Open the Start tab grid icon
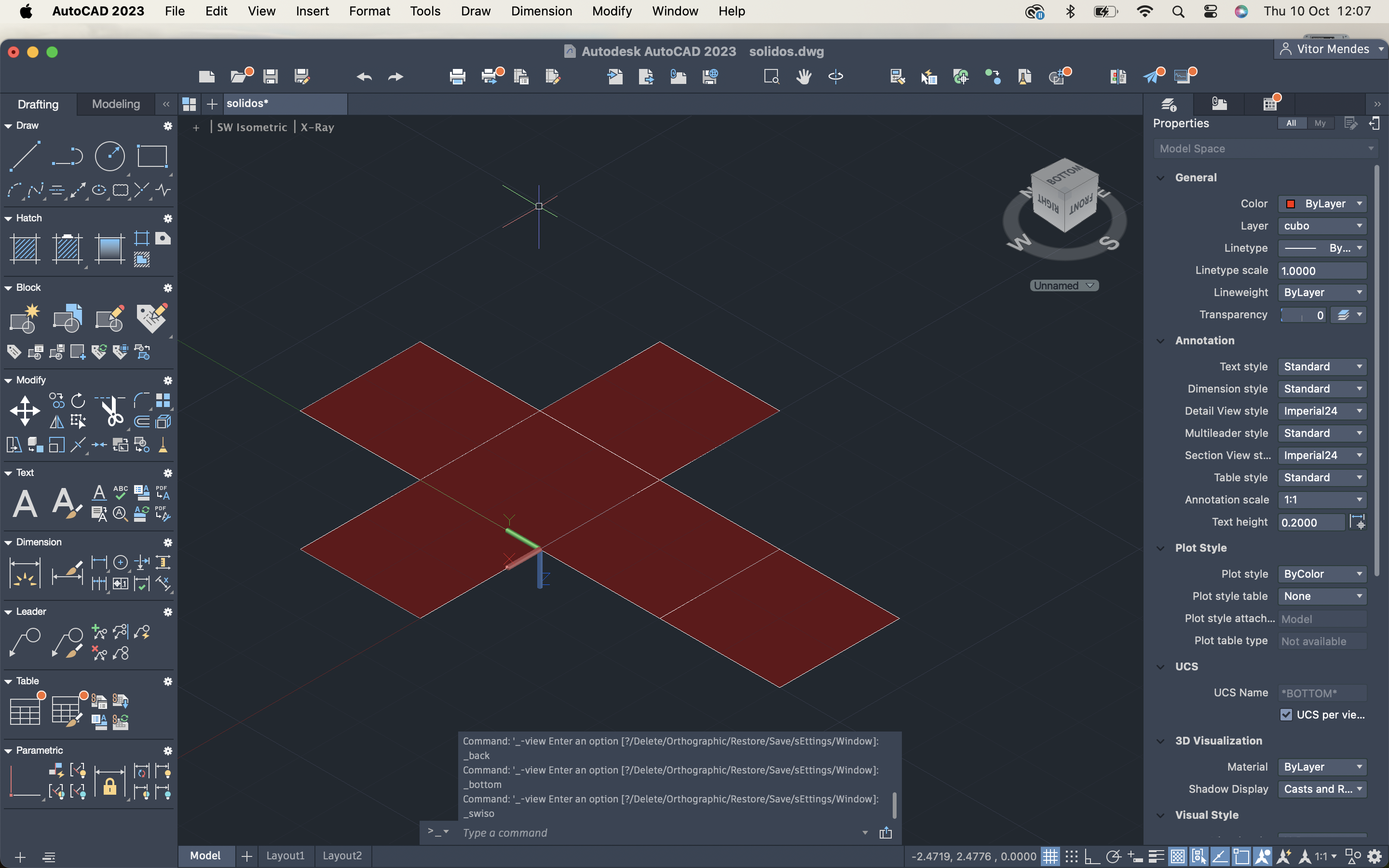This screenshot has width=1389, height=868. click(x=189, y=104)
